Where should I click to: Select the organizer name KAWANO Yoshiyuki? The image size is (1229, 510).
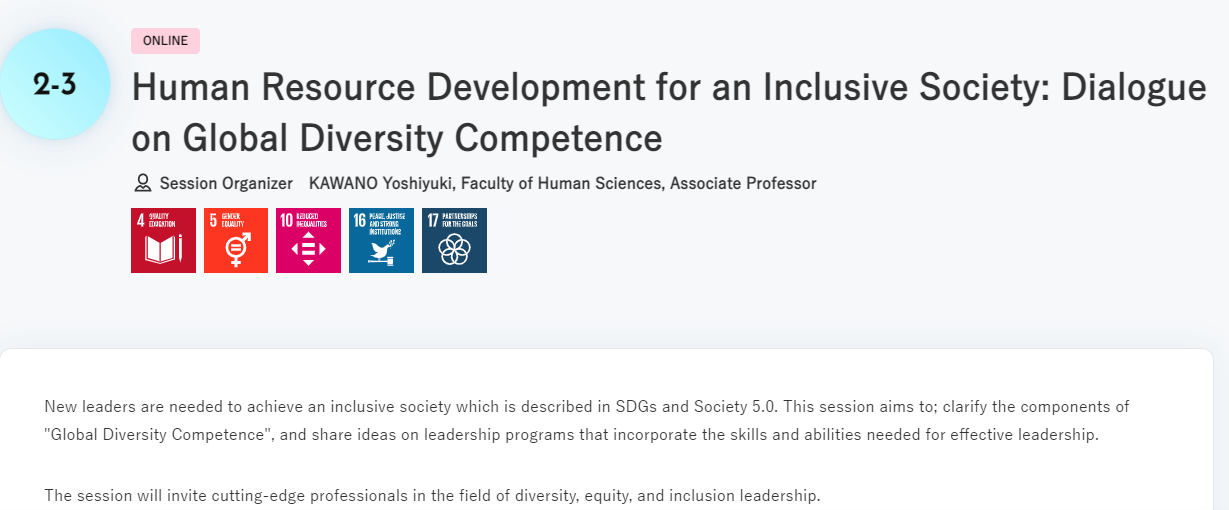(379, 183)
